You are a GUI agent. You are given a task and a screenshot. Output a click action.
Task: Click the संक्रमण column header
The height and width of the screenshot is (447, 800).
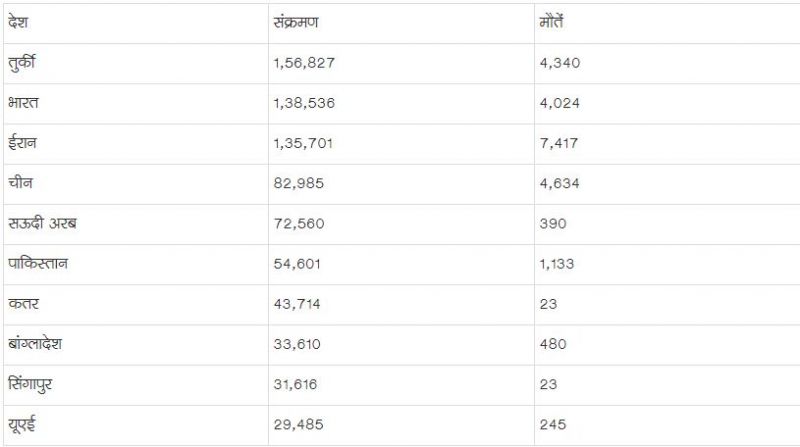(x=298, y=22)
